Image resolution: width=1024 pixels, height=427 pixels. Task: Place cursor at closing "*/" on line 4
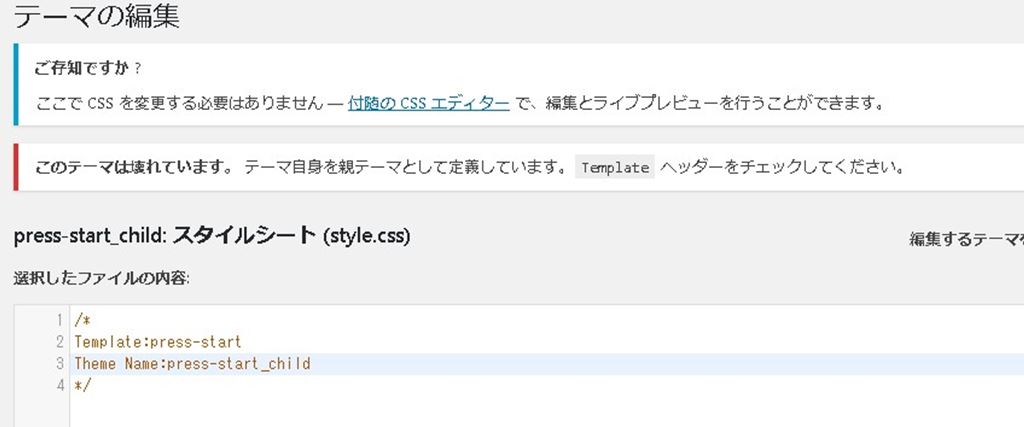82,386
